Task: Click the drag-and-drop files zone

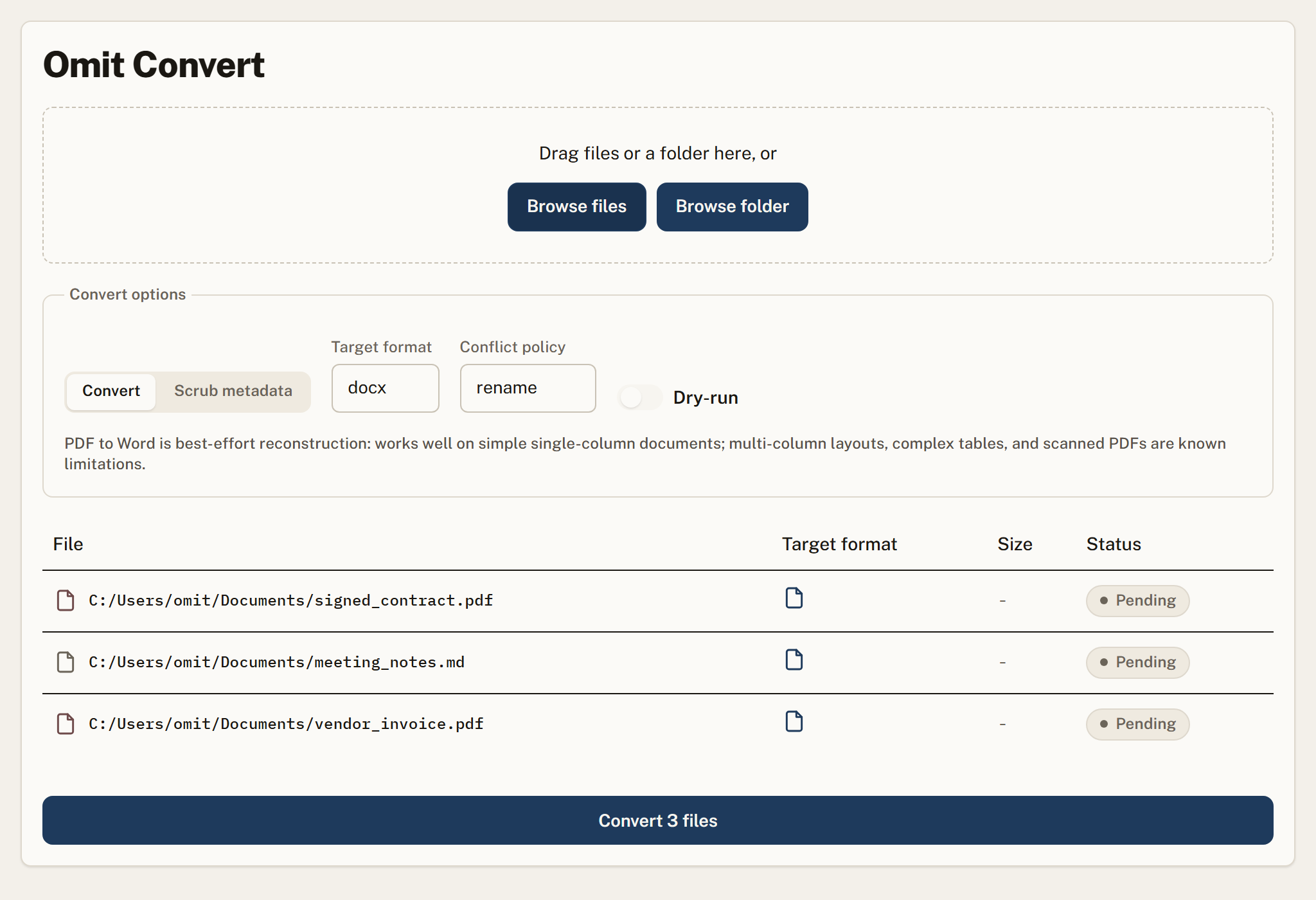Action: 658,185
